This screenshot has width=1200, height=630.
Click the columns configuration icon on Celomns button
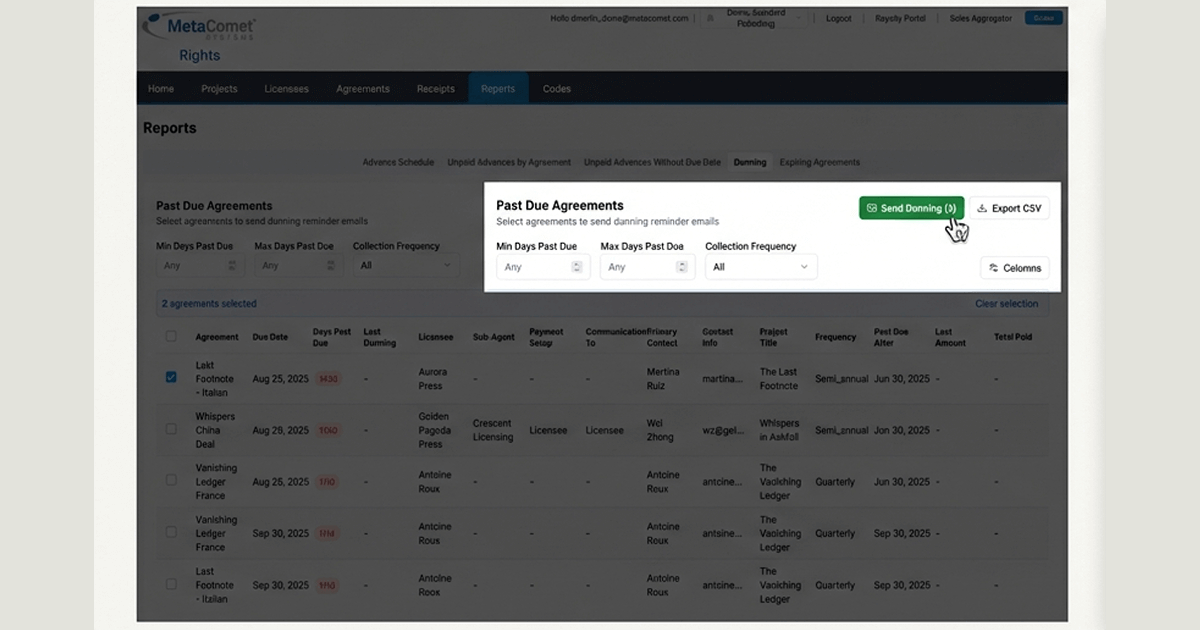[x=994, y=267]
